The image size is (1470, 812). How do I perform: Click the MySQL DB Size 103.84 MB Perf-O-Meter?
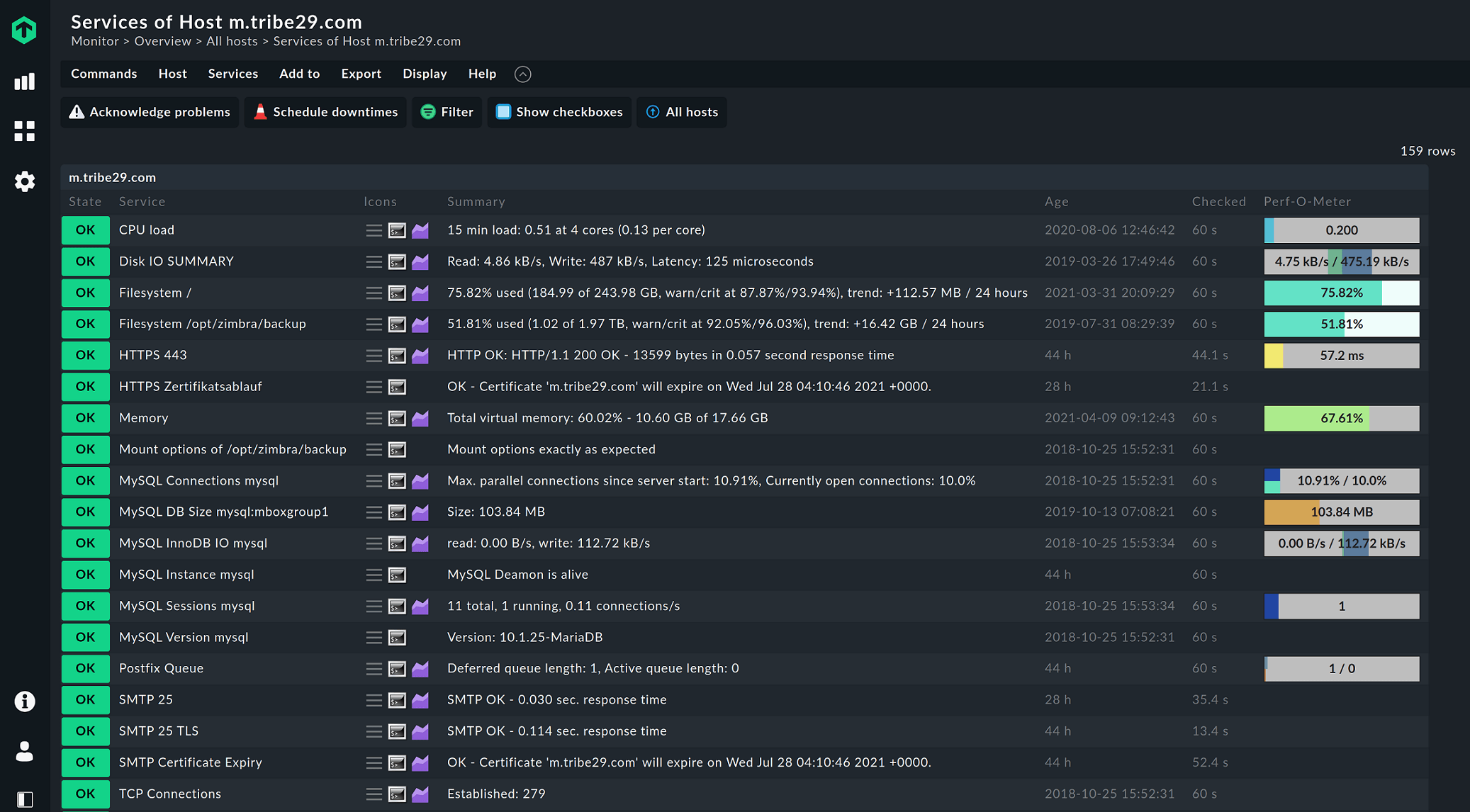(x=1342, y=512)
